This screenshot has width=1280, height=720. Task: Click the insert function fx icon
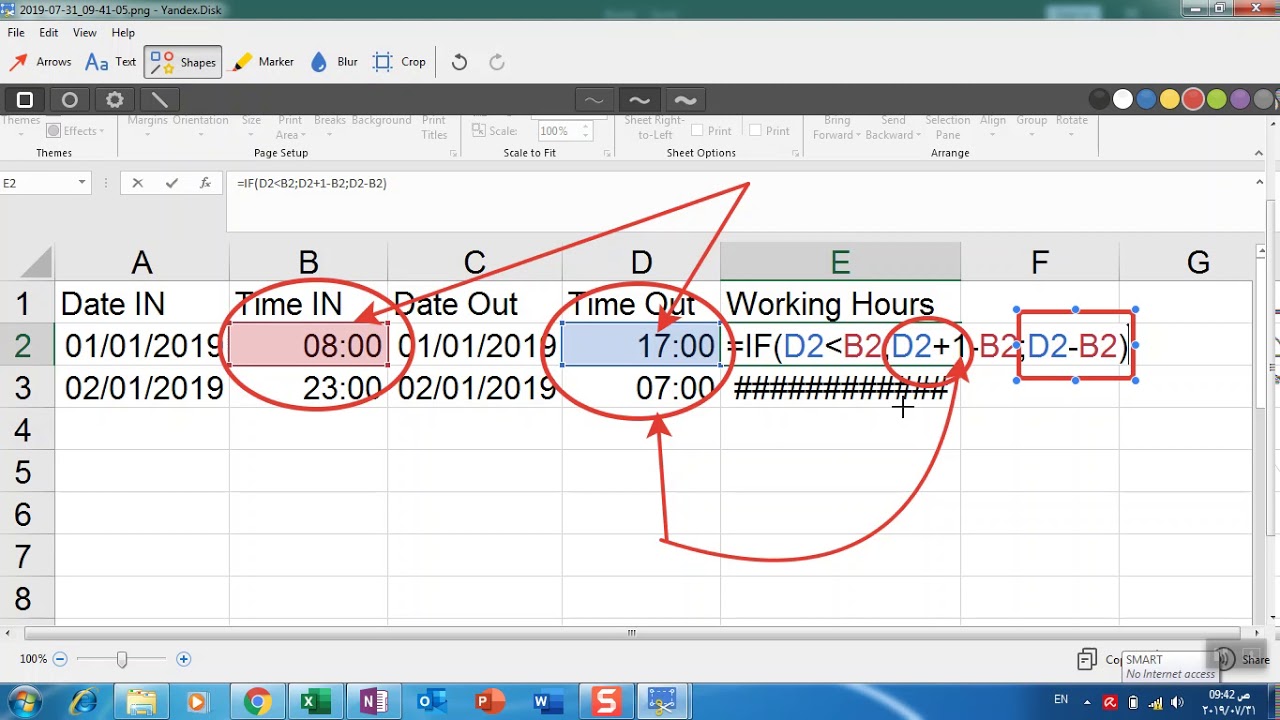(x=205, y=183)
